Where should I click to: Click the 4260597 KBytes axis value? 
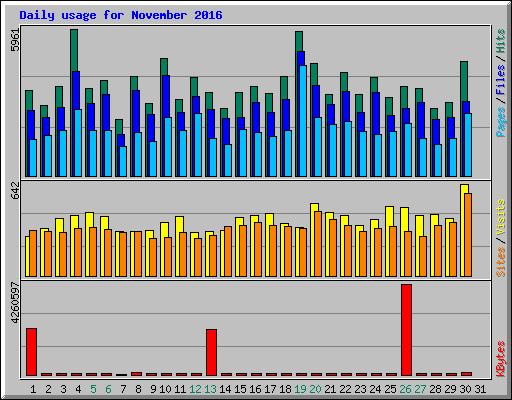[15, 303]
